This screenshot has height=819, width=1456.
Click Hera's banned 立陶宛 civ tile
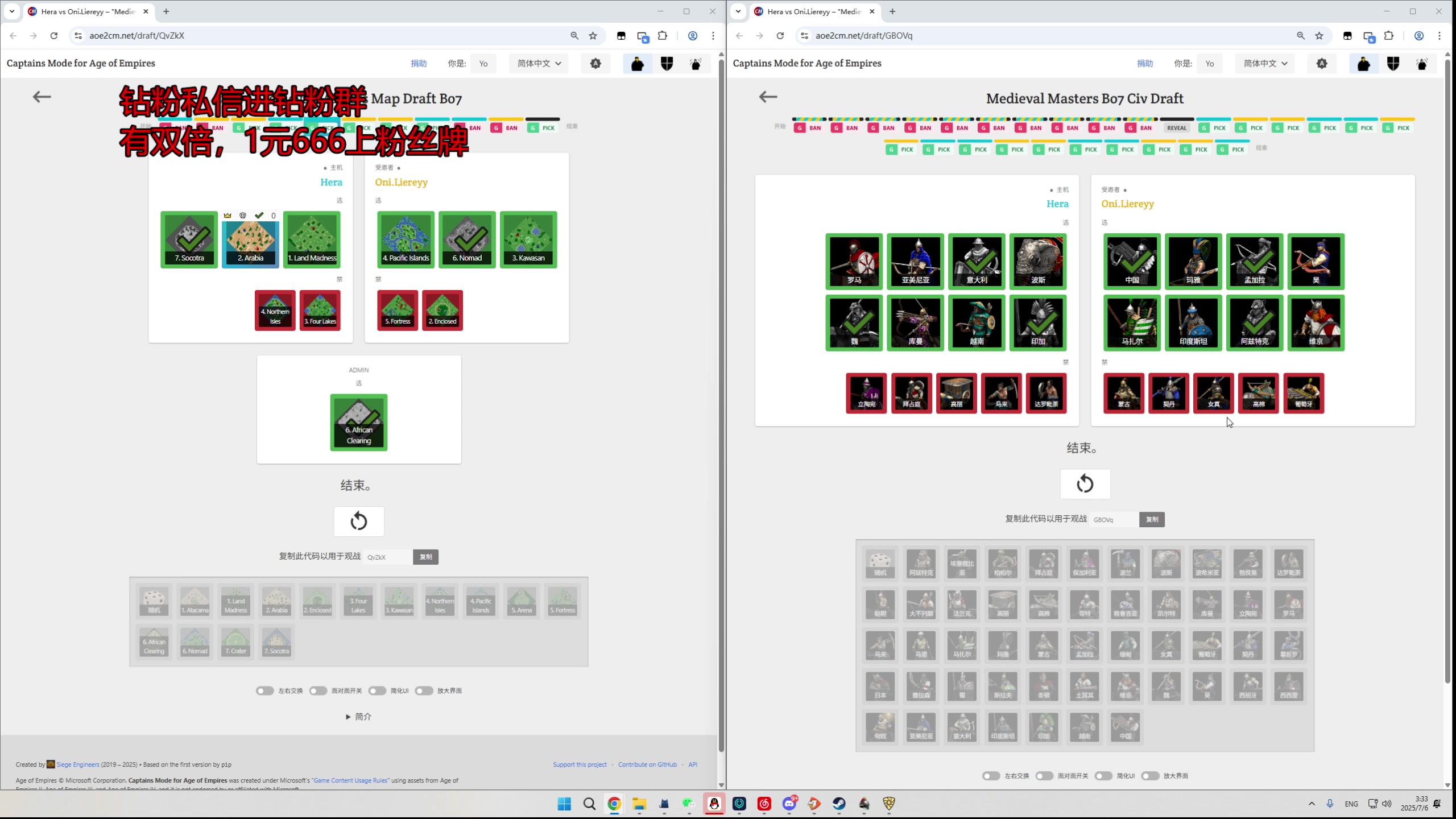[866, 393]
